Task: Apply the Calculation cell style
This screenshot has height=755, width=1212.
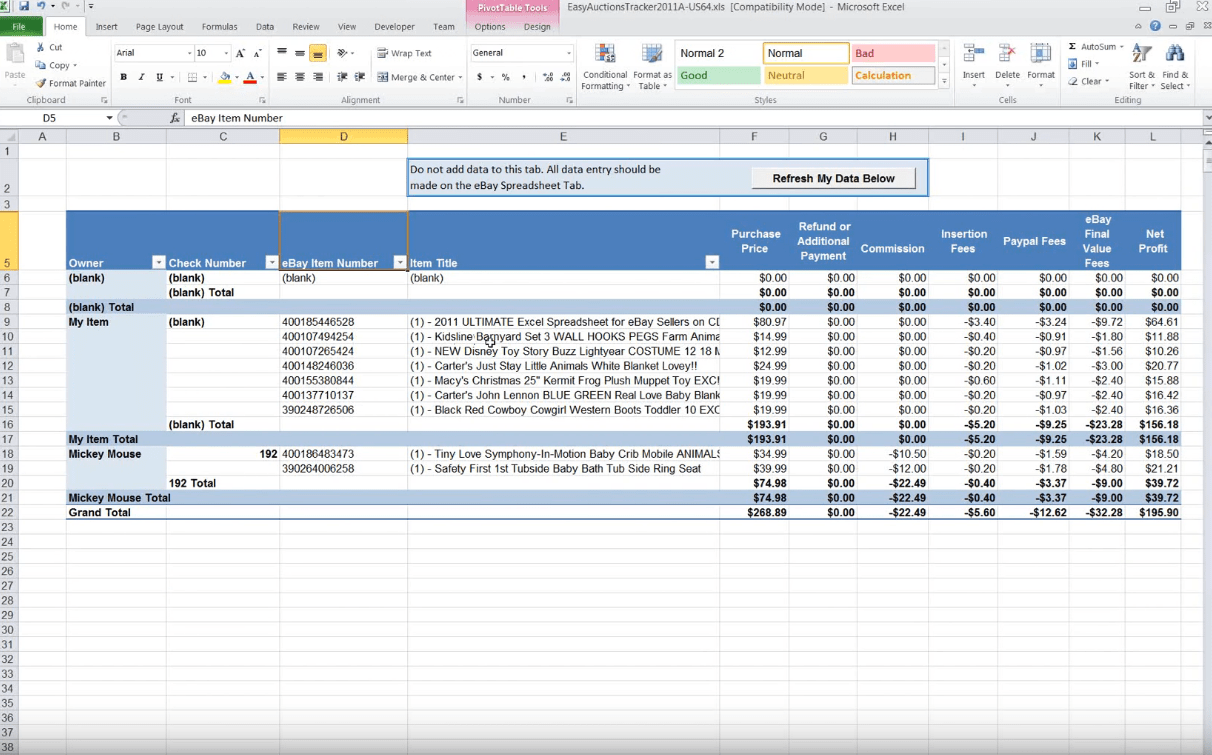Action: [893, 75]
